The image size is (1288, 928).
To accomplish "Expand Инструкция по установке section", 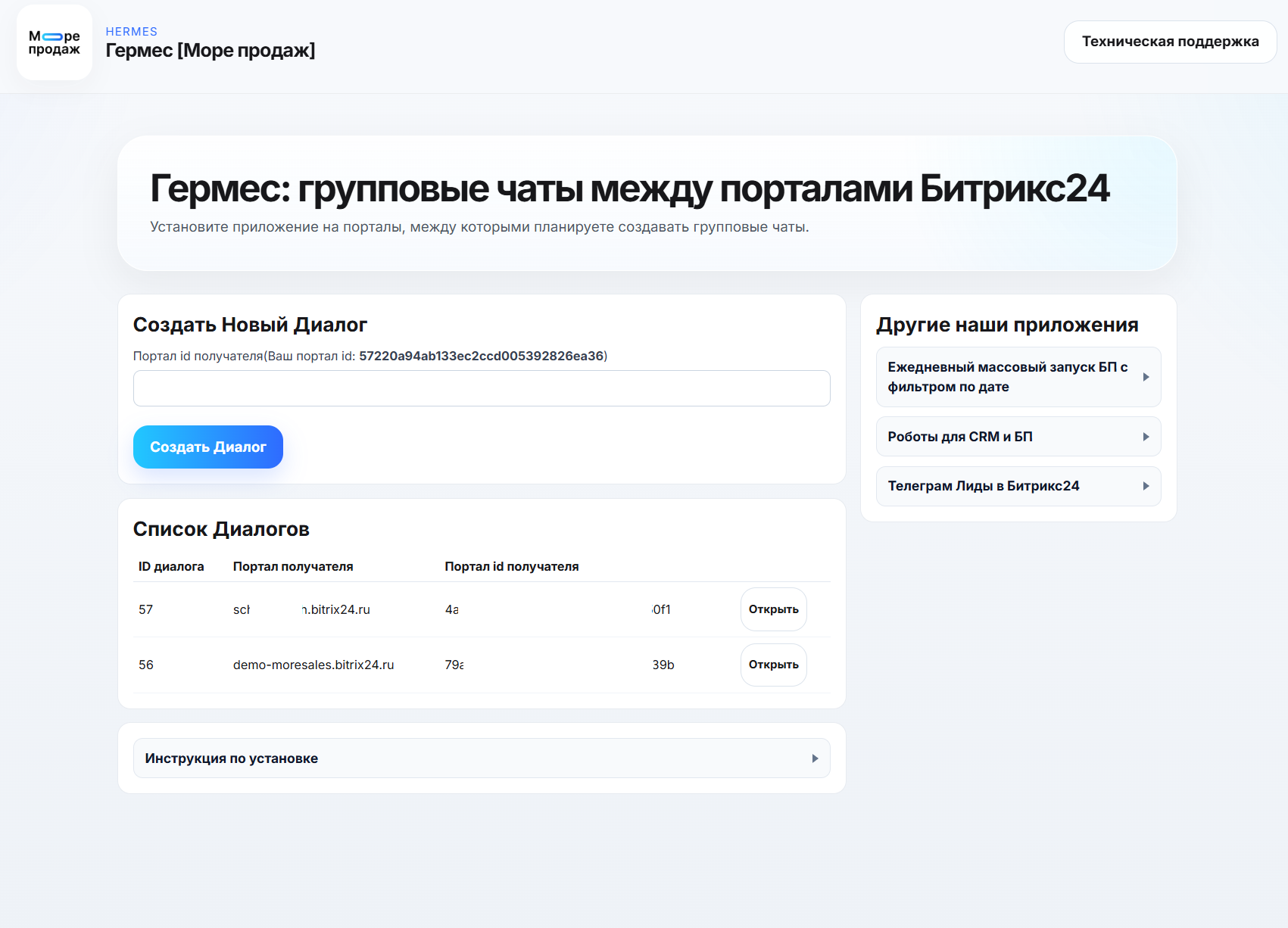I will [482, 758].
